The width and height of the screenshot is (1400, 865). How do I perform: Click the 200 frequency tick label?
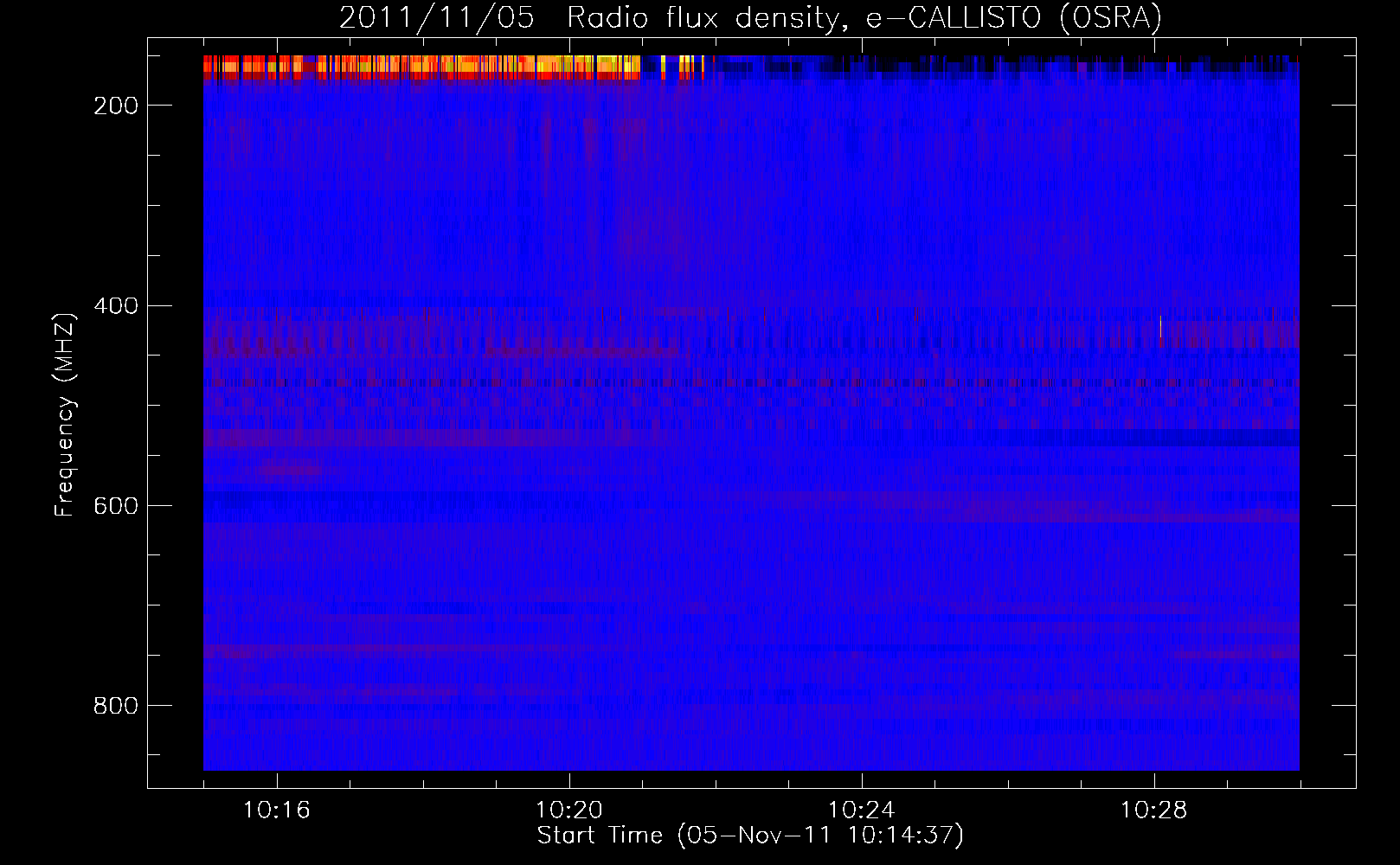tap(116, 106)
